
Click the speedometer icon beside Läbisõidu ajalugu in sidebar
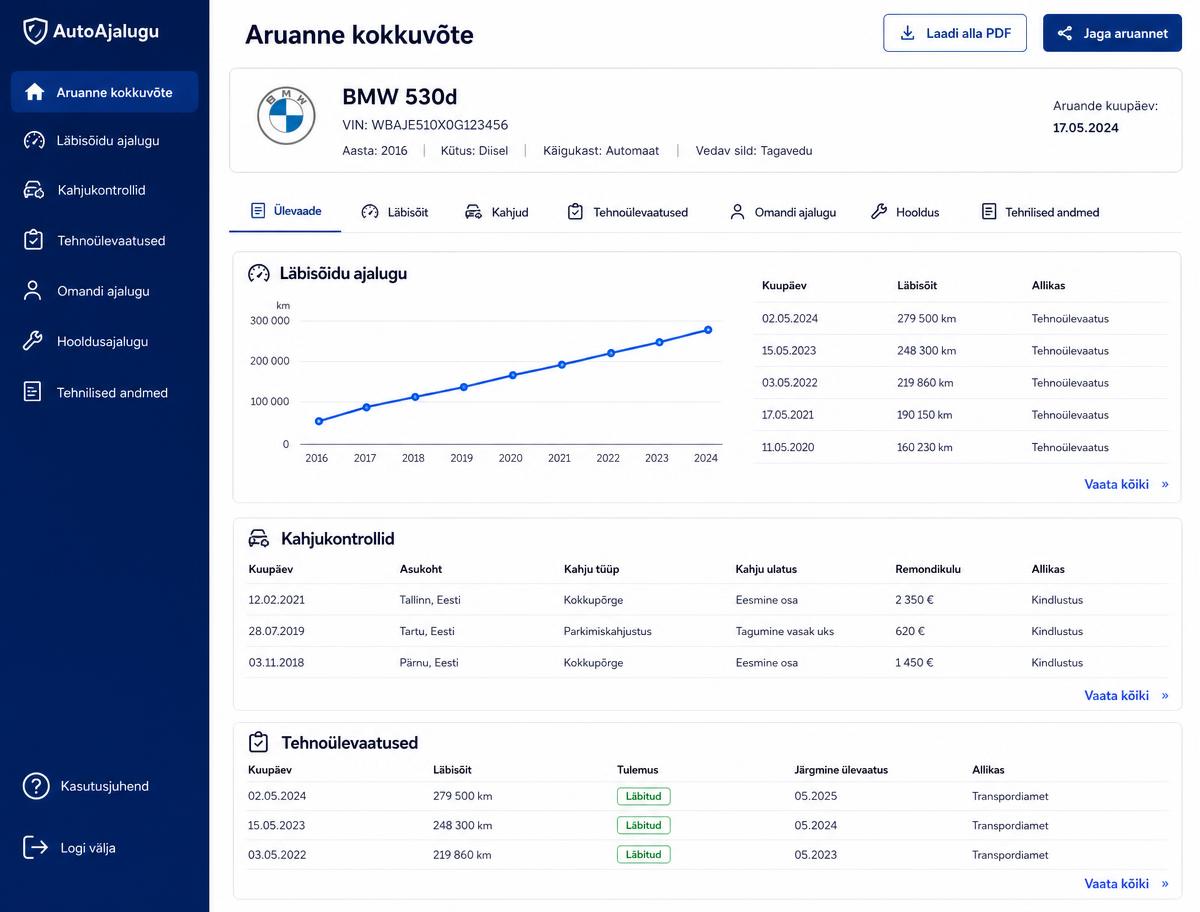pos(34,141)
